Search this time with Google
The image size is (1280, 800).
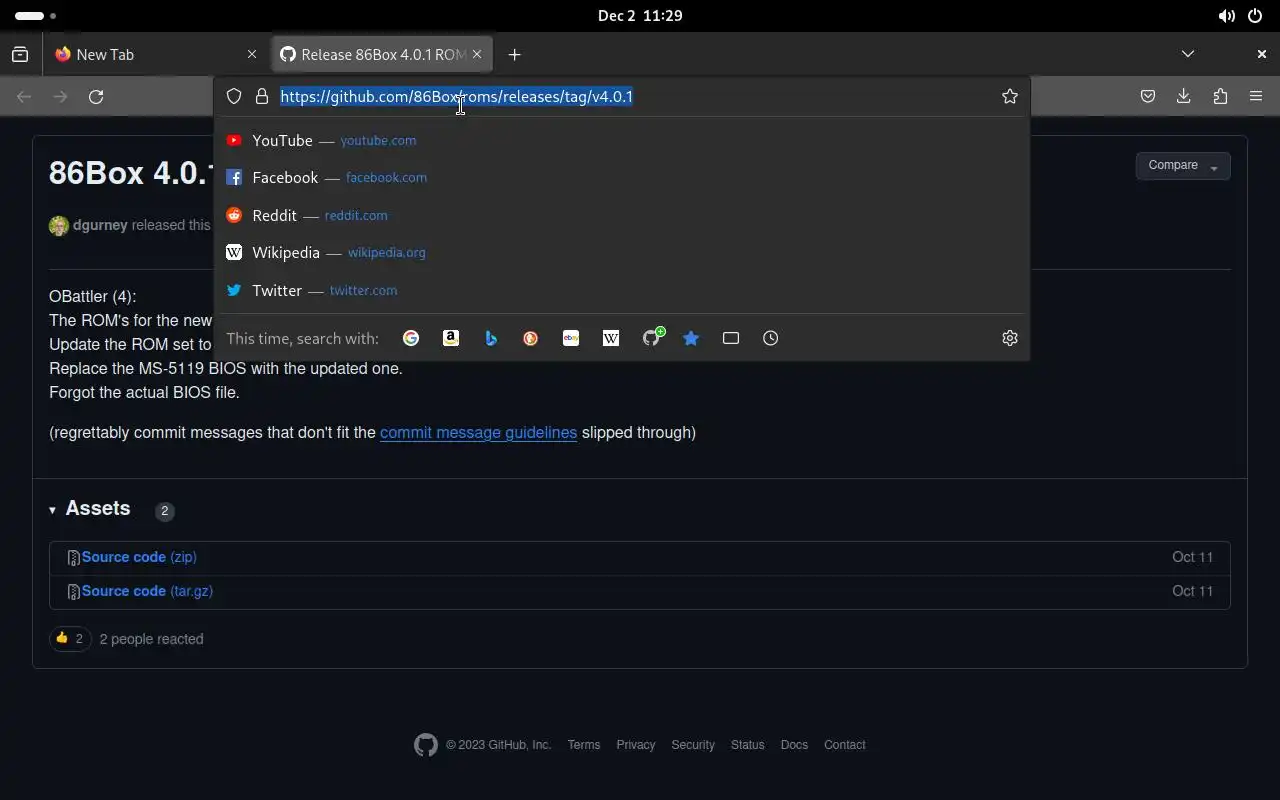[411, 338]
